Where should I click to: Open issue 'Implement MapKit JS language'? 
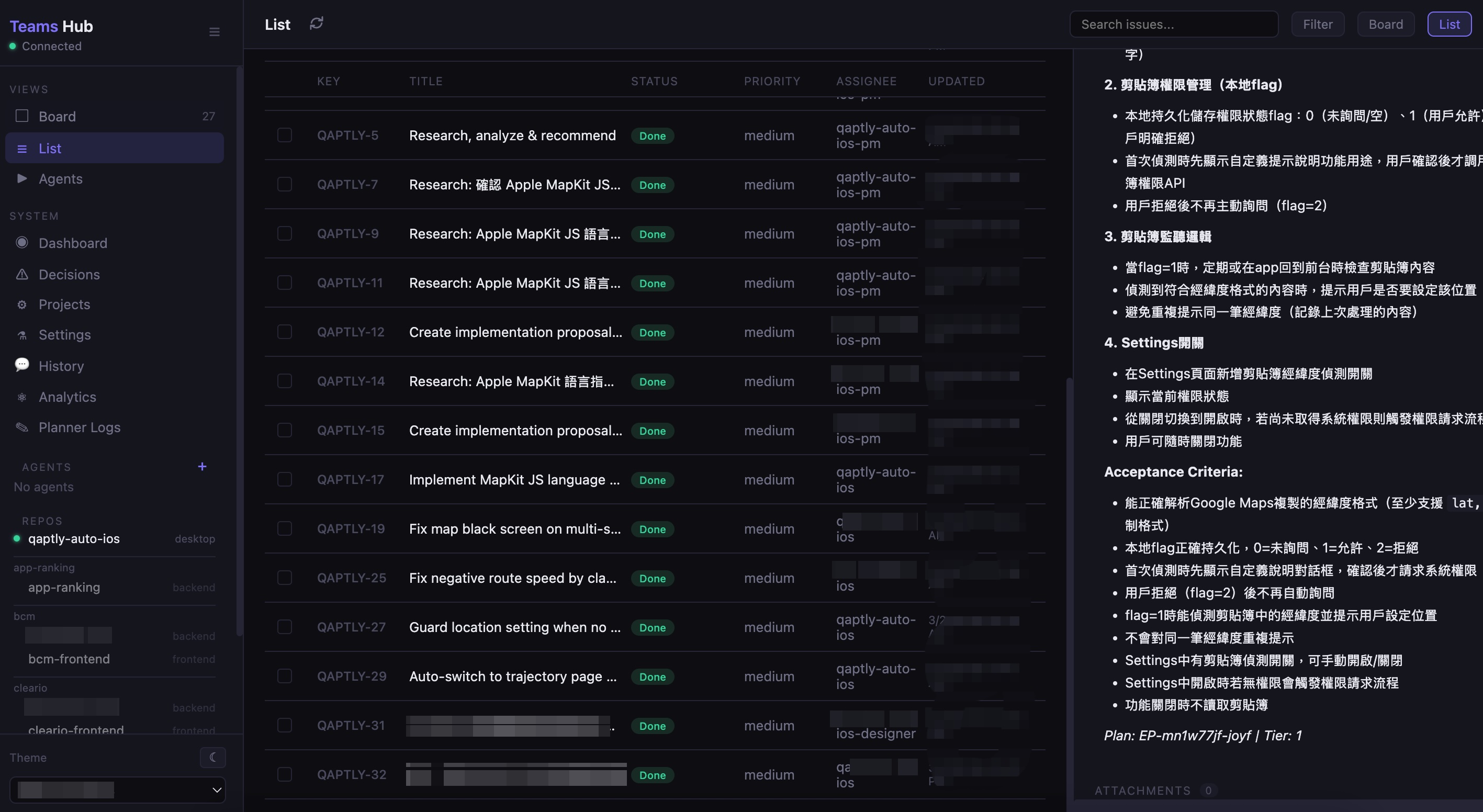[x=515, y=479]
